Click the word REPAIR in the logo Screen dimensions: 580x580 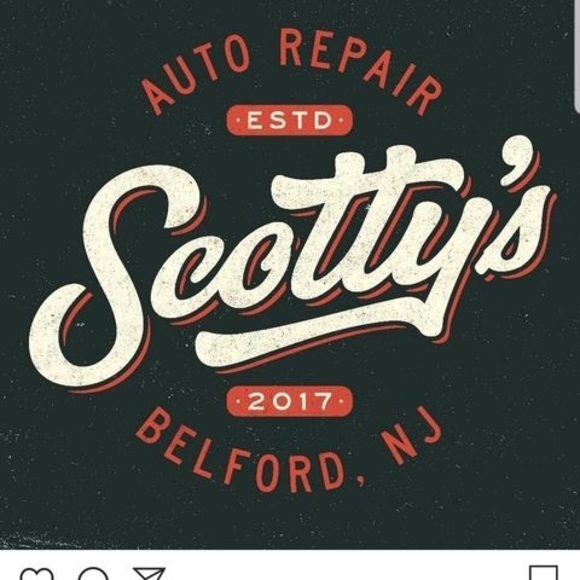[359, 65]
